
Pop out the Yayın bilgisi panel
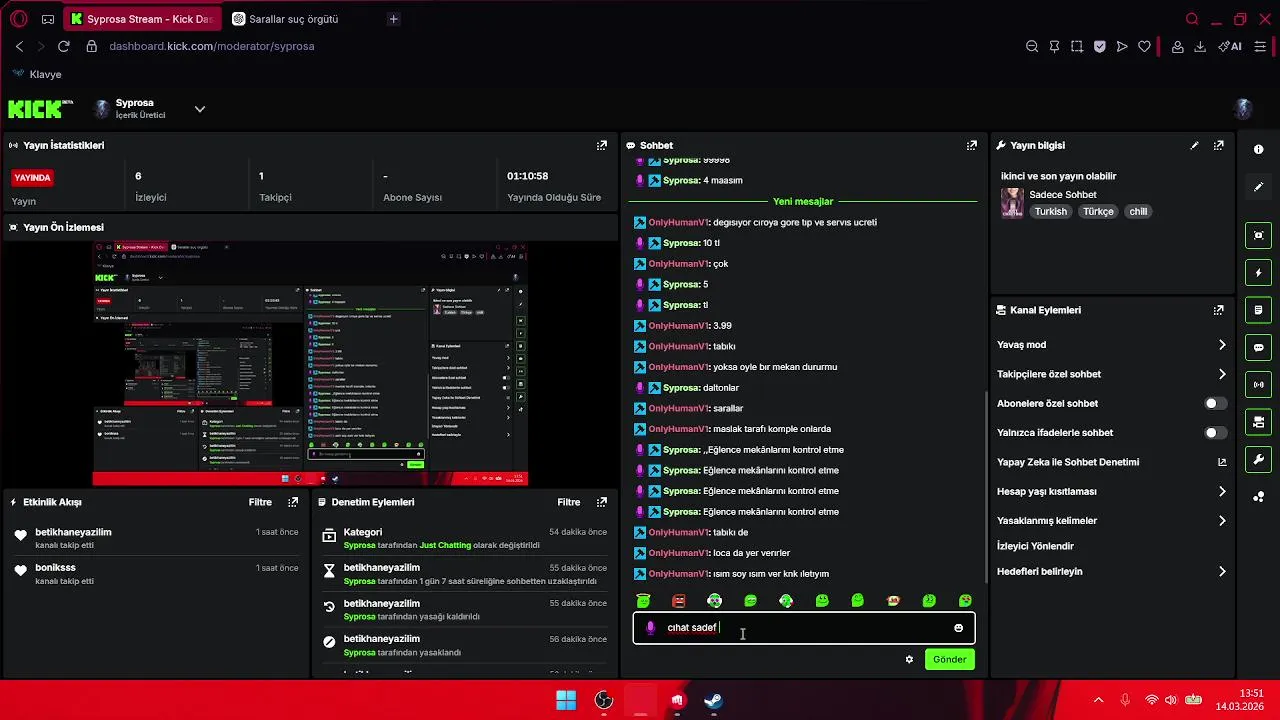1218,145
